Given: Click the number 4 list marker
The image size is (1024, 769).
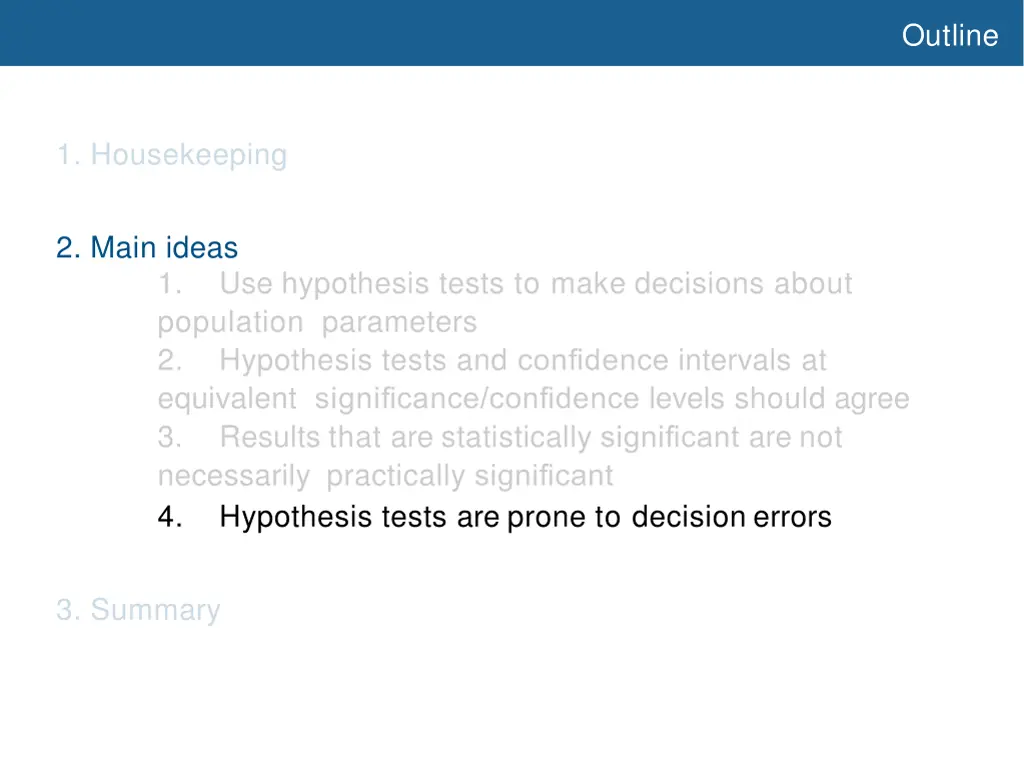Looking at the screenshot, I should 170,517.
